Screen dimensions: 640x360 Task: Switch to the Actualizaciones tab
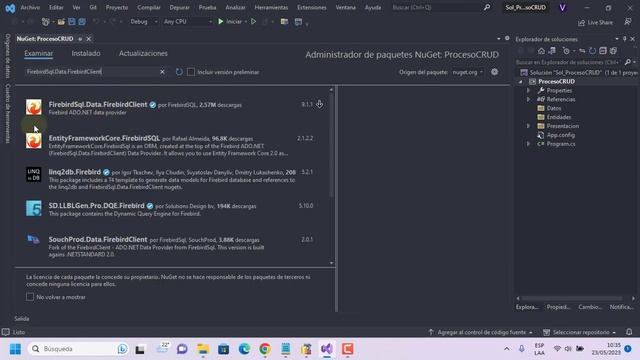(x=143, y=53)
